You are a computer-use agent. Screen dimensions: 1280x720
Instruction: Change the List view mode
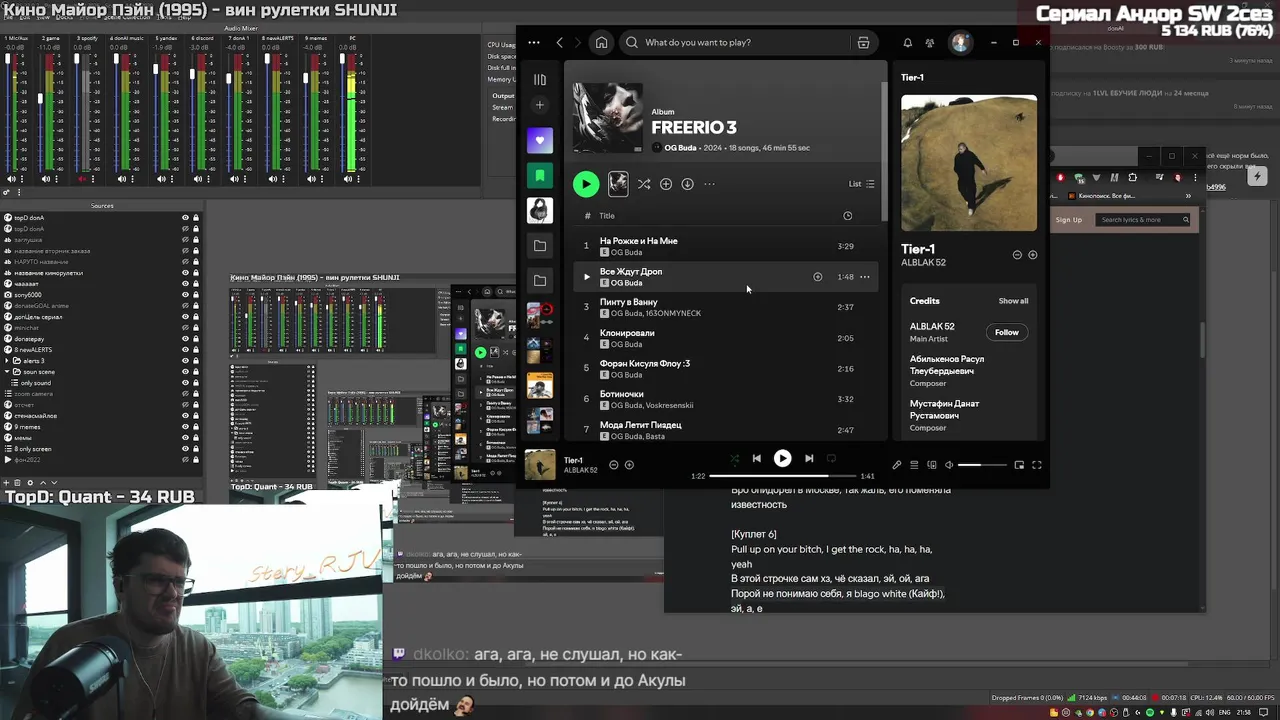tap(862, 184)
